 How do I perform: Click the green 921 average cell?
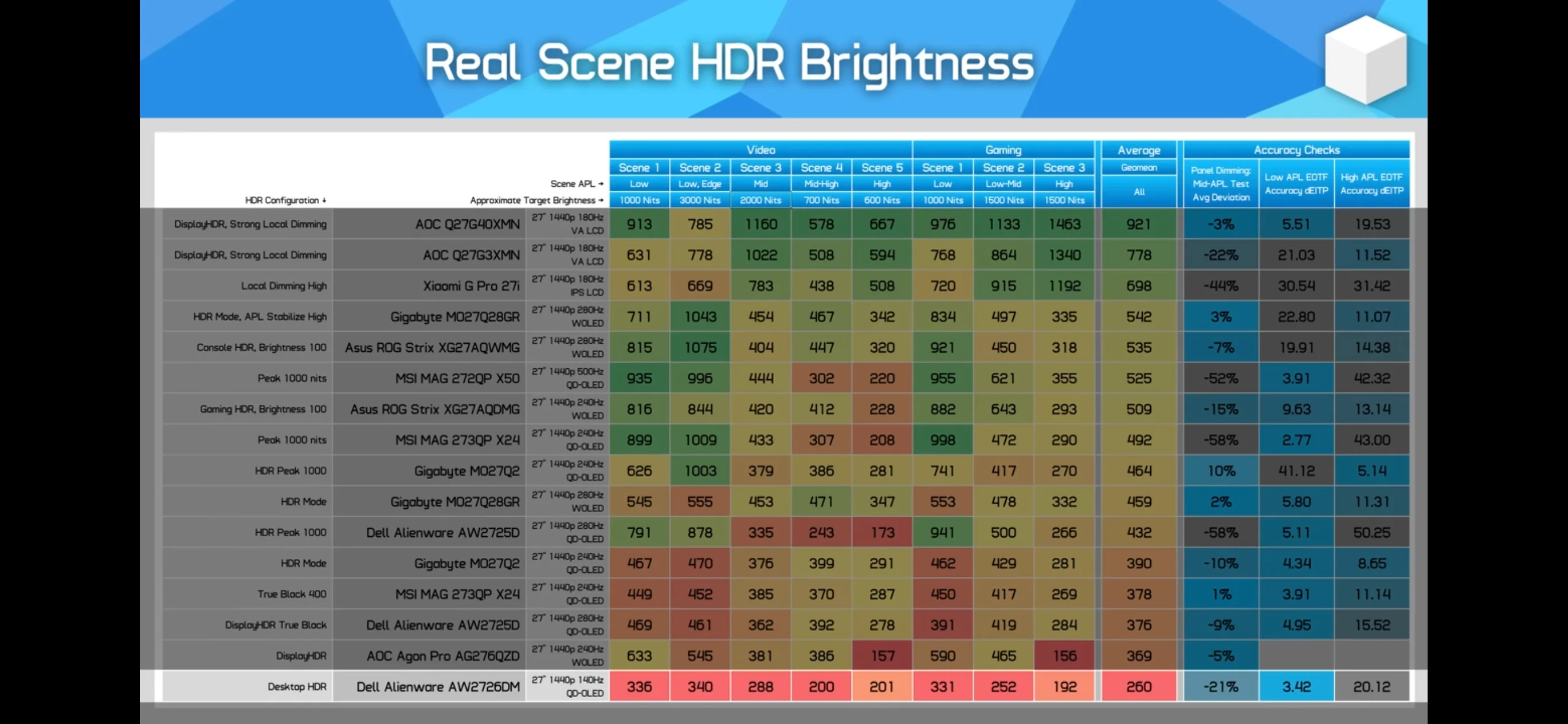coord(1139,224)
